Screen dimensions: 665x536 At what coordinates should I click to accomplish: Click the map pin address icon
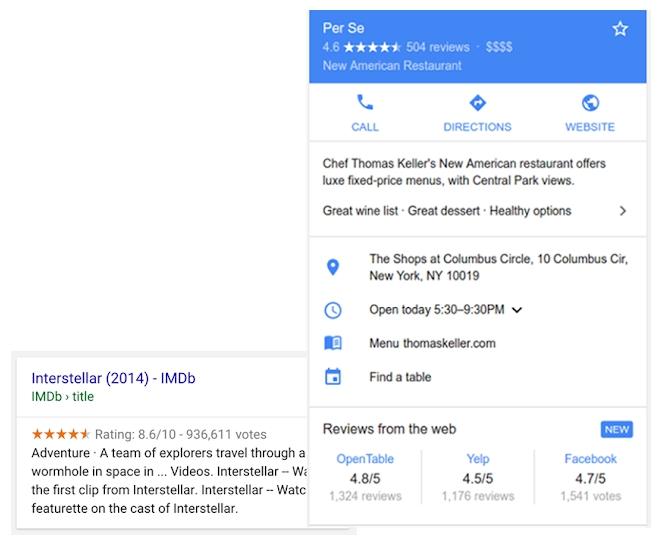point(333,267)
